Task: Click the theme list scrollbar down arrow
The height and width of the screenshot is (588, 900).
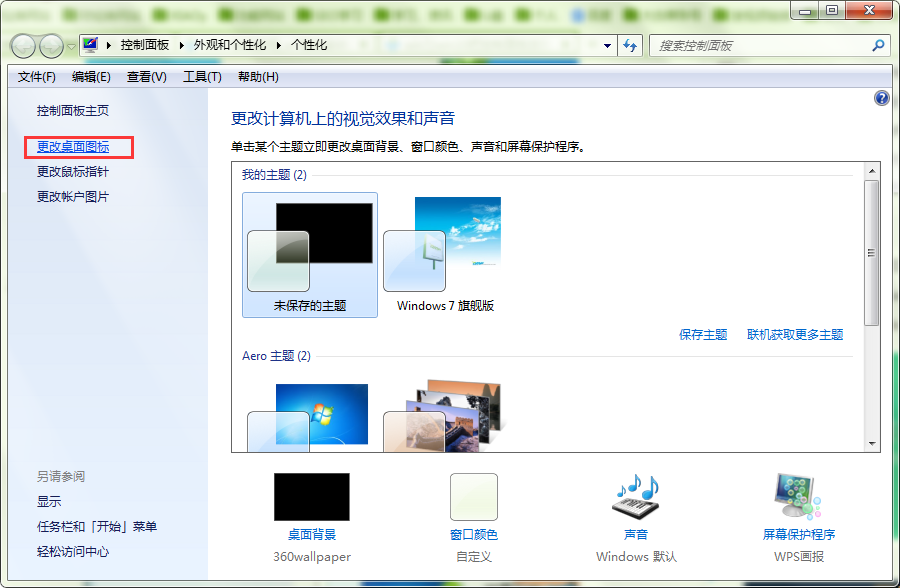Action: [x=871, y=443]
